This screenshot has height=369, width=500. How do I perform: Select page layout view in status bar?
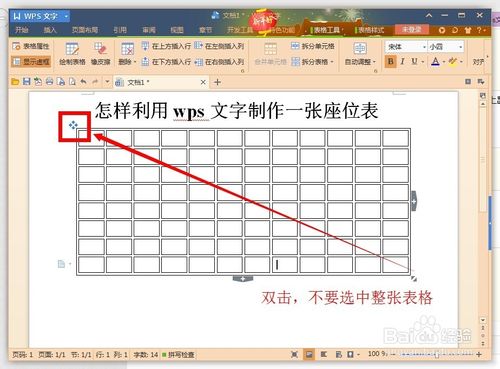309,354
